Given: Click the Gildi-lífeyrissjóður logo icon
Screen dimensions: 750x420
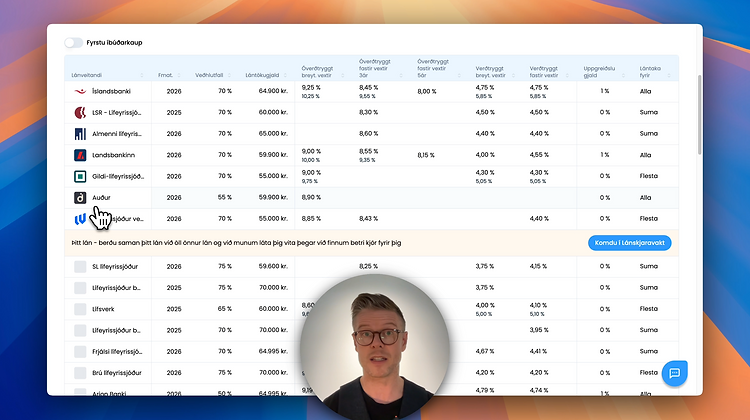Looking at the screenshot, I should click(80, 176).
